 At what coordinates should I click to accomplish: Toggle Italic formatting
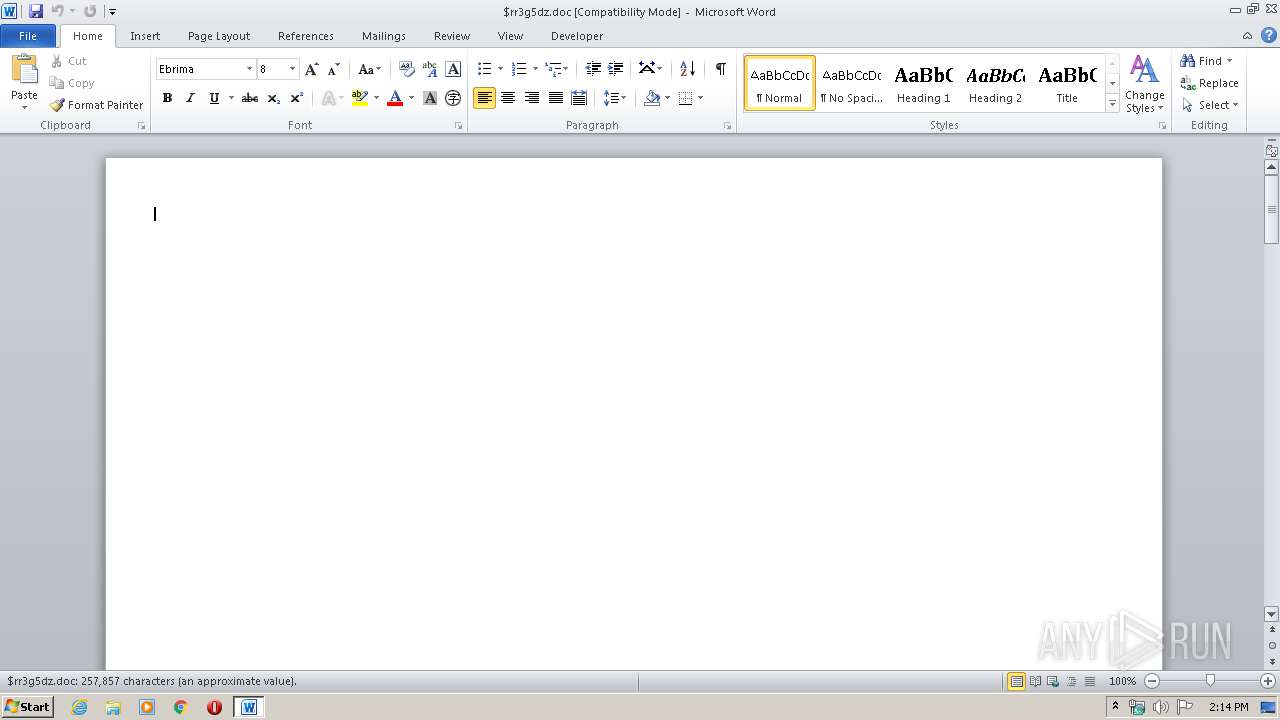click(x=190, y=98)
